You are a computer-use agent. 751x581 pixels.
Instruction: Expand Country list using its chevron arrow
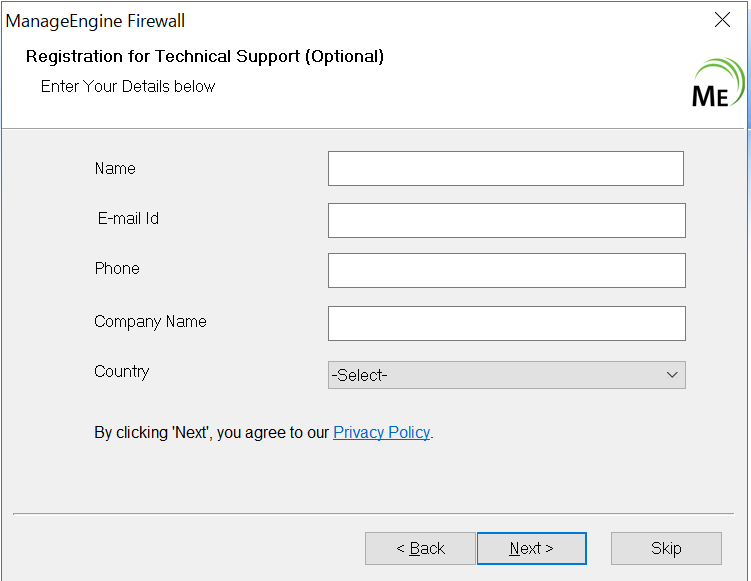[672, 375]
